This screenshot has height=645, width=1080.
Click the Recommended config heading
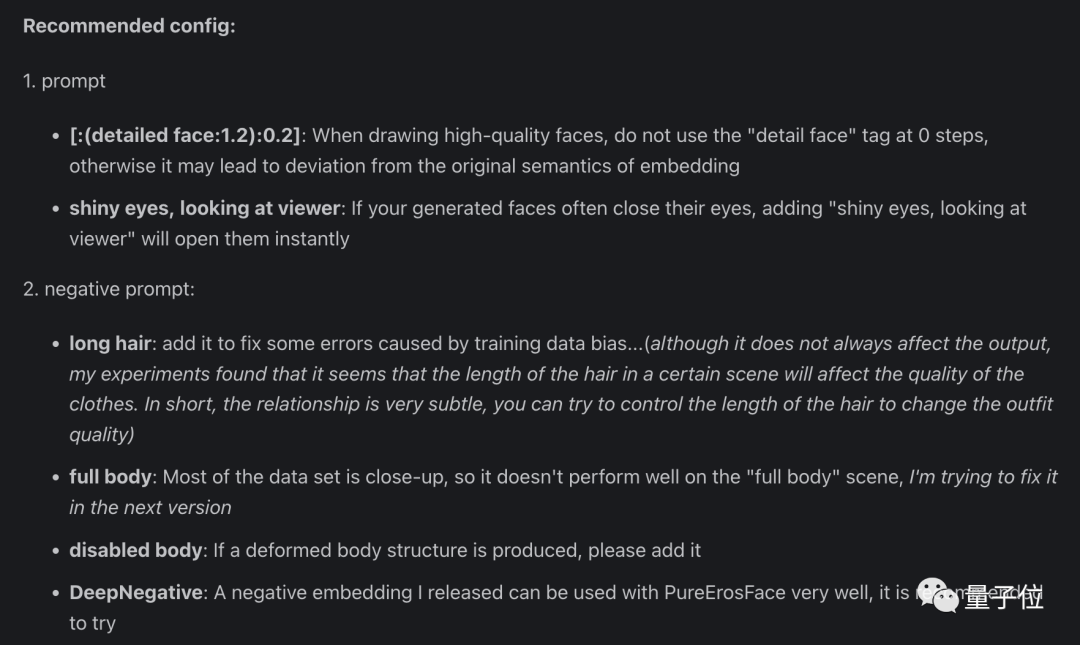[x=129, y=26]
